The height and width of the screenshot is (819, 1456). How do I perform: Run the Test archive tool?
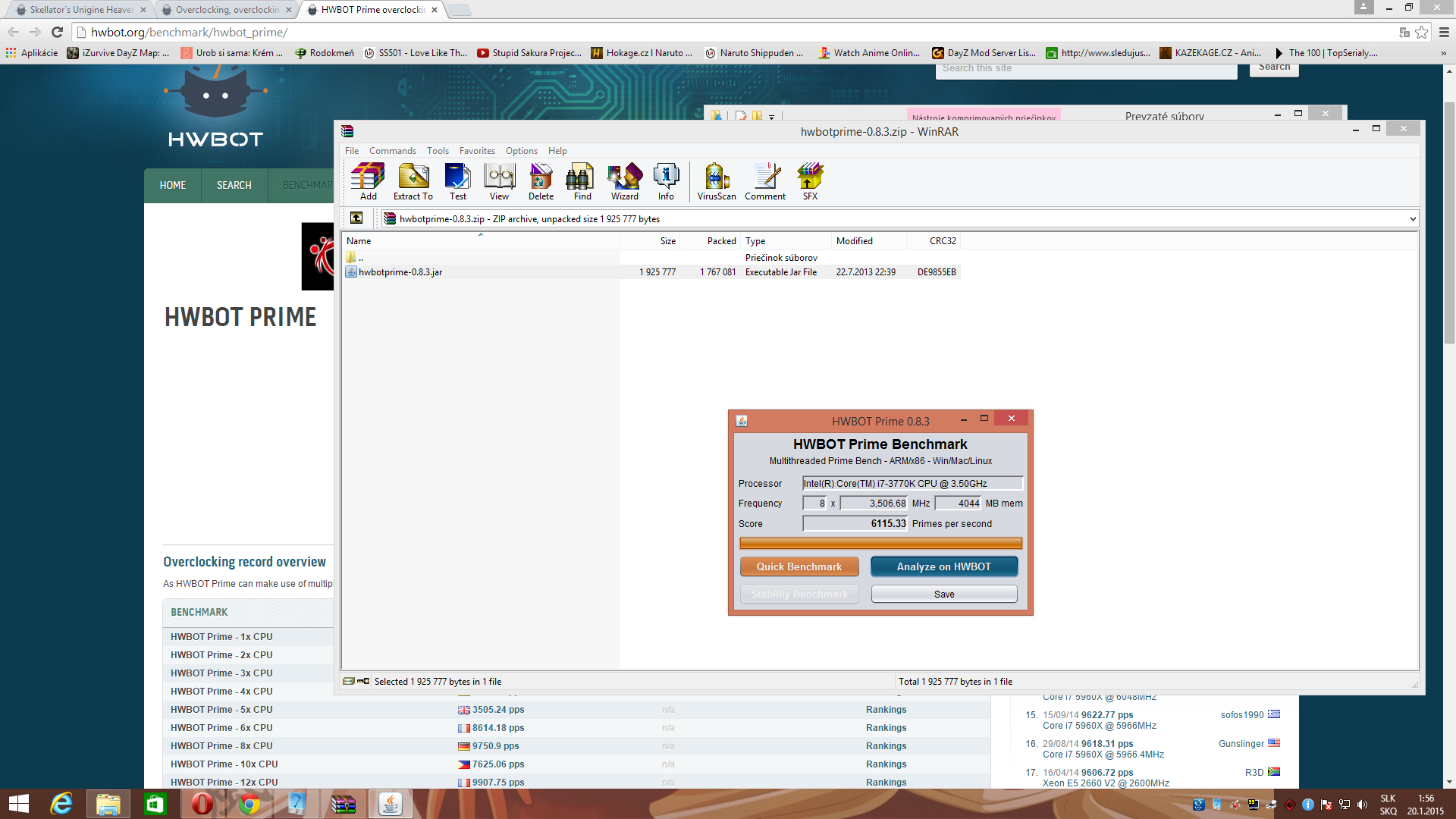point(458,181)
